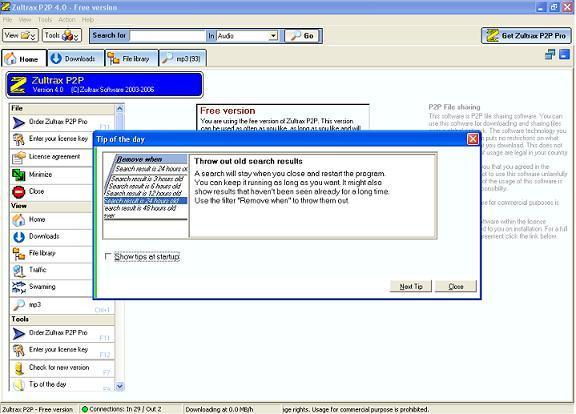
Task: Click the Enter your license key icon under File
Action: 18,140
